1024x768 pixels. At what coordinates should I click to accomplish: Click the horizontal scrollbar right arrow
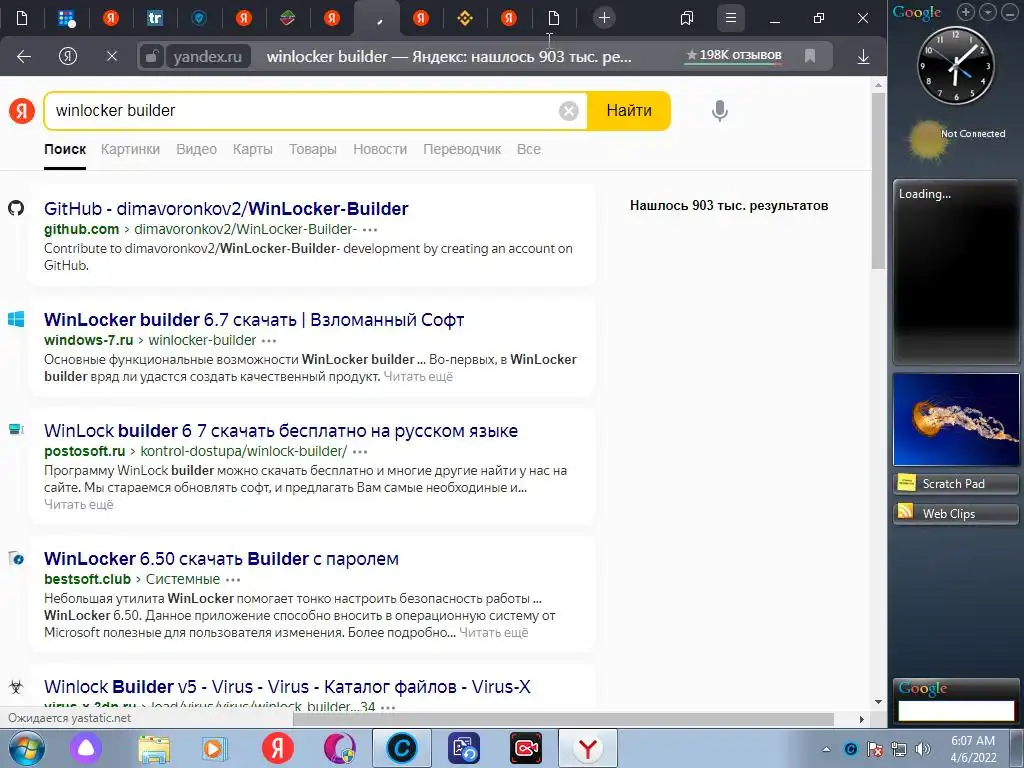pyautogui.click(x=861, y=719)
